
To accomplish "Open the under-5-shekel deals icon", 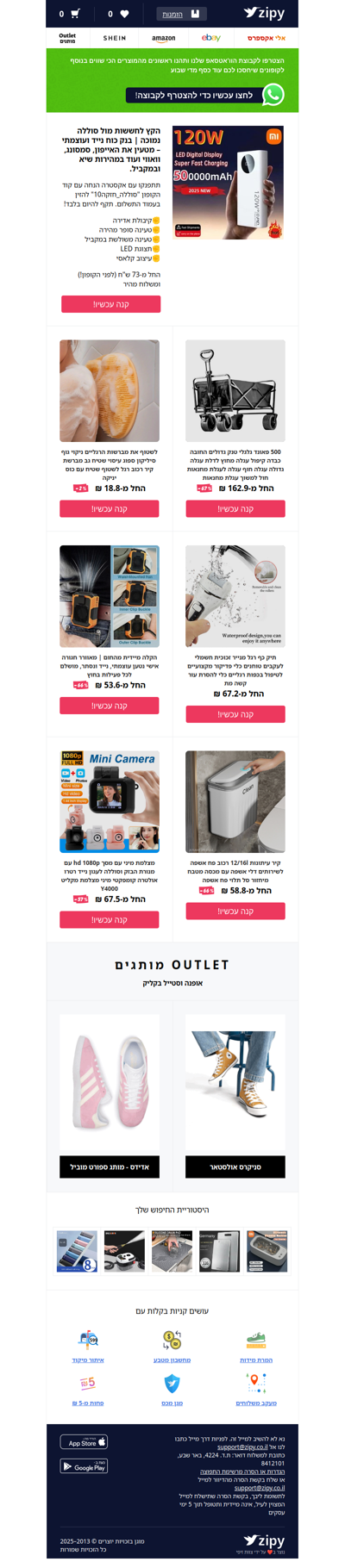I will pyautogui.click(x=88, y=1383).
